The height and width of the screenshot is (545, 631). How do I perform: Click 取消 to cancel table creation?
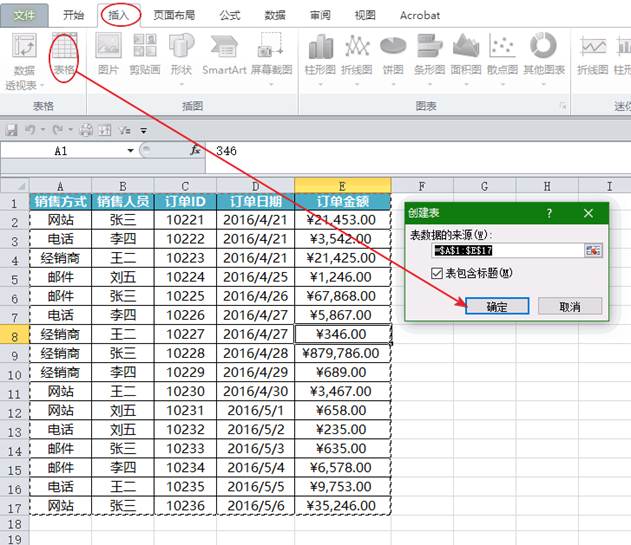point(568,306)
